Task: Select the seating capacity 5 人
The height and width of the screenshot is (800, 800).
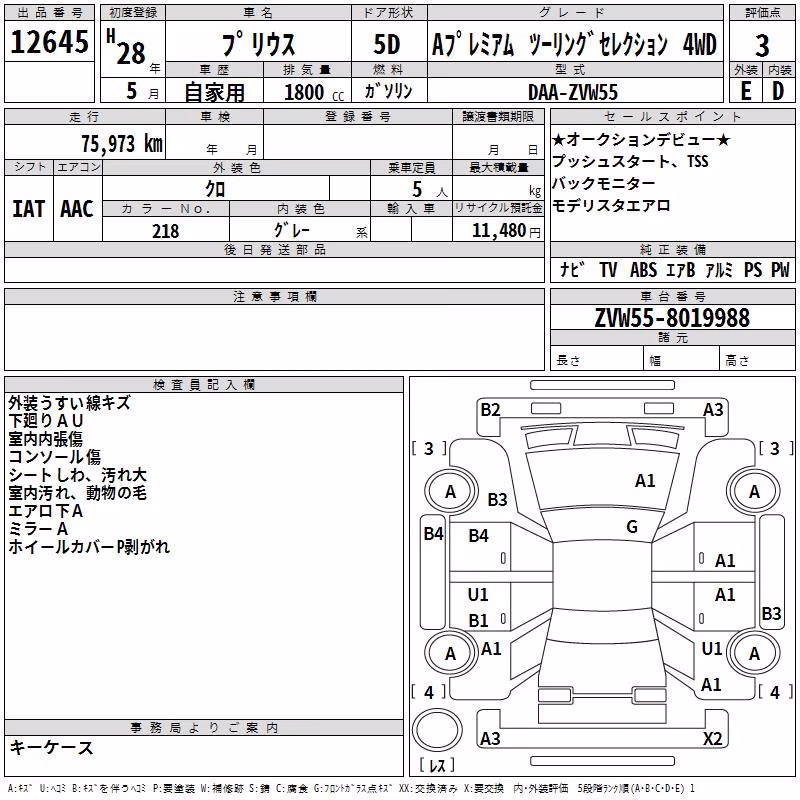Action: click(430, 190)
